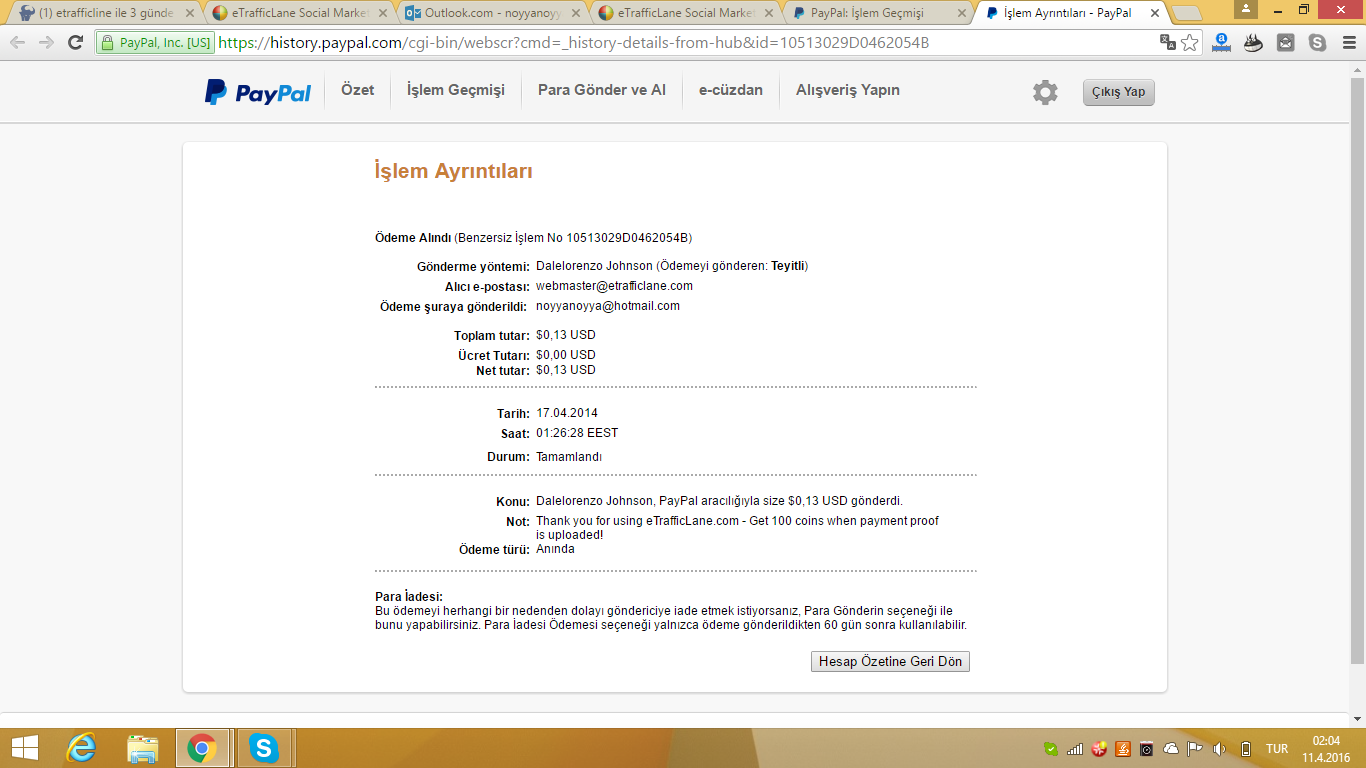Click the OneDrive cloud tray icon
The height and width of the screenshot is (768, 1366).
tap(1171, 749)
